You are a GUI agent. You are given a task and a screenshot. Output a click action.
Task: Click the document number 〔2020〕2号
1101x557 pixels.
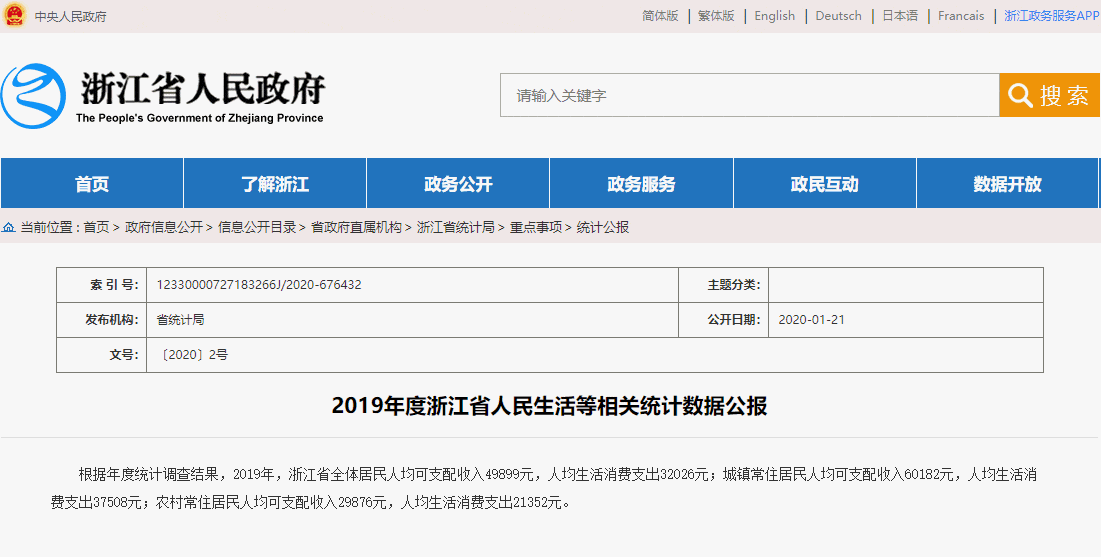192,355
